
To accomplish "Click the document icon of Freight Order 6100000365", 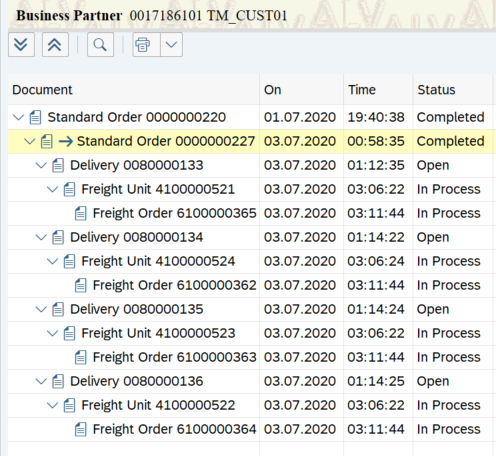I will coord(81,213).
